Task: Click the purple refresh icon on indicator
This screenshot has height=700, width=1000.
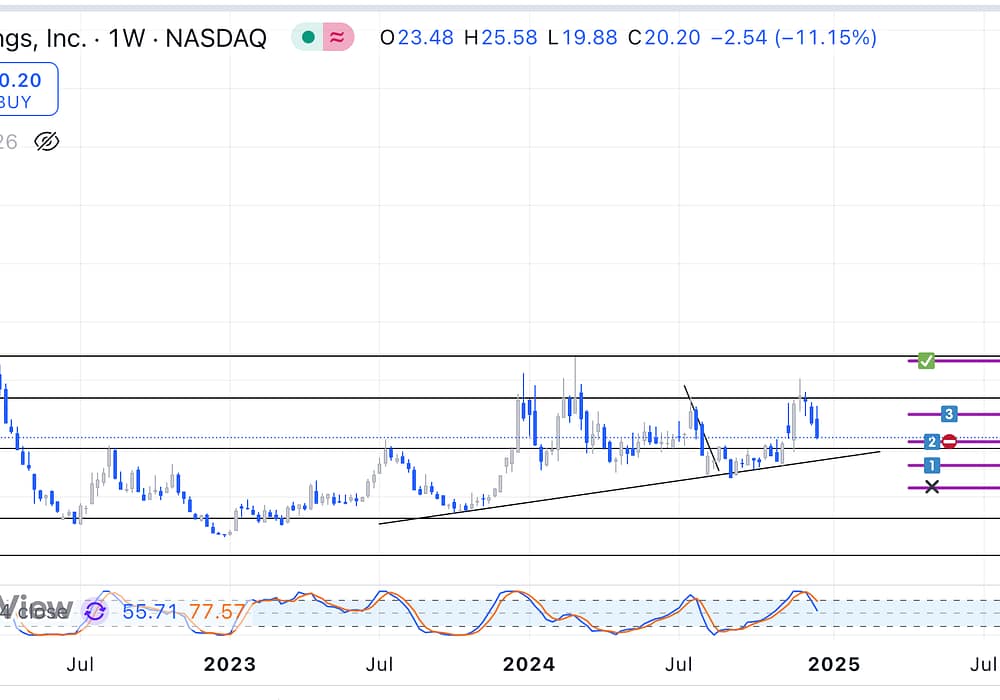Action: pyautogui.click(x=95, y=610)
